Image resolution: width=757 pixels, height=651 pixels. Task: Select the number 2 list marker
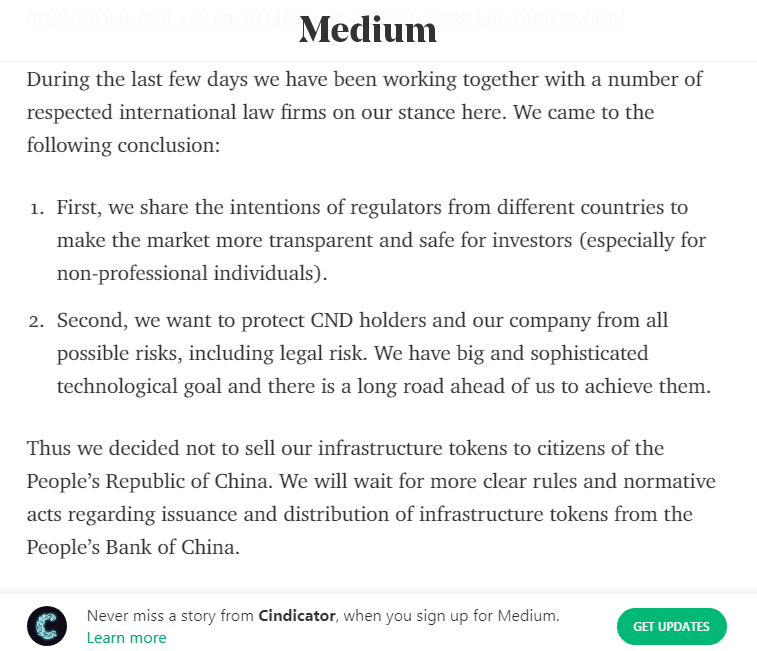36,322
